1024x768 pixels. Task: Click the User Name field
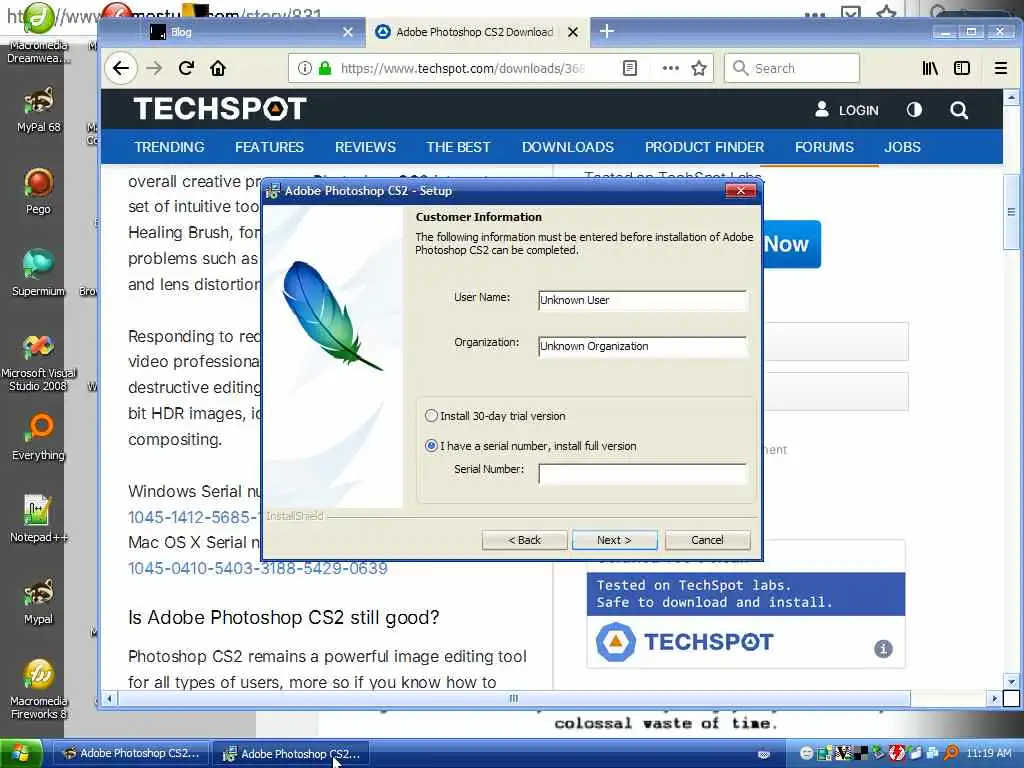[643, 300]
